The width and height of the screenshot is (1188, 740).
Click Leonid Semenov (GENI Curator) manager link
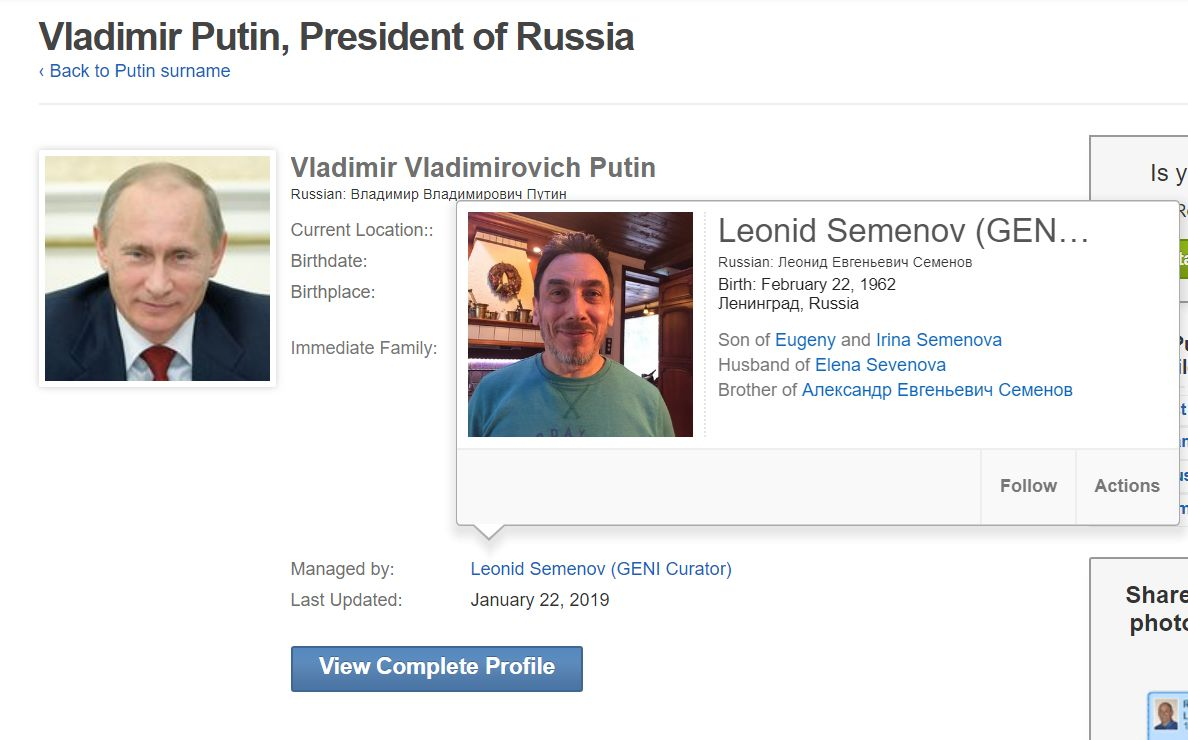(601, 569)
